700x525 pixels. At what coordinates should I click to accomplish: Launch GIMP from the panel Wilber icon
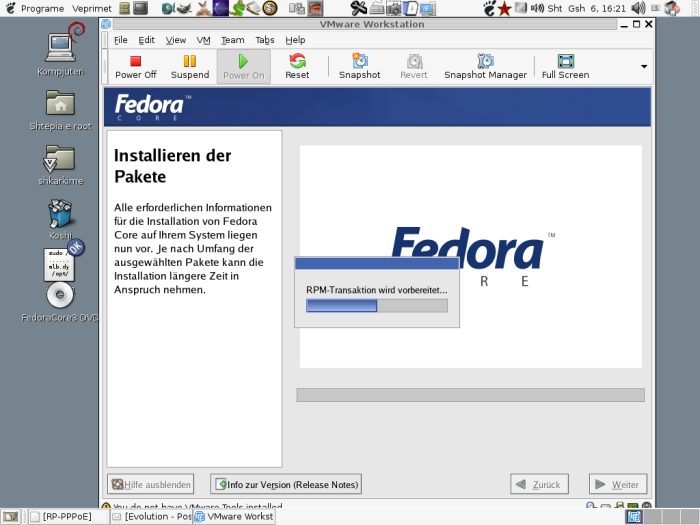184,8
